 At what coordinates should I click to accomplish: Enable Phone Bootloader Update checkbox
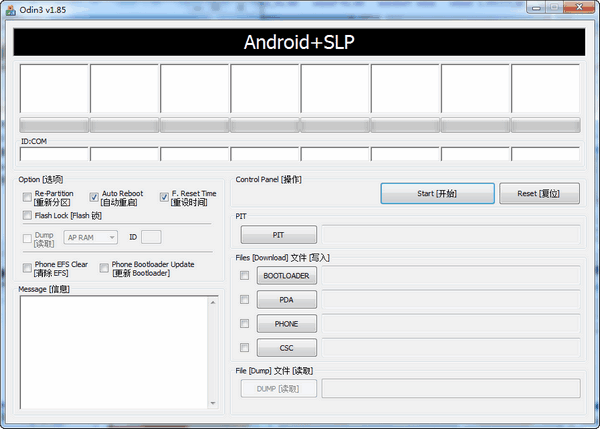coord(104,268)
